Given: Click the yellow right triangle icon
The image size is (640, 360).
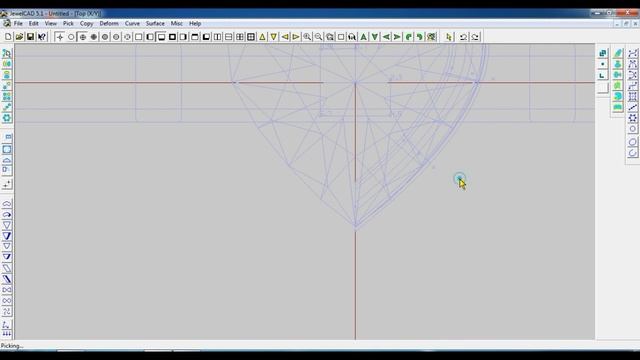Looking at the screenshot, I should tap(296, 37).
